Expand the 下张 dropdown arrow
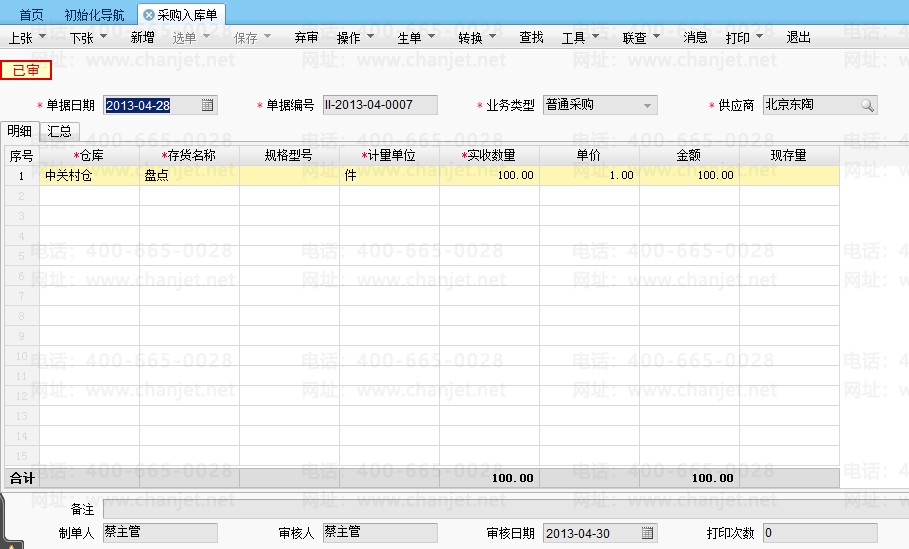909x549 pixels. tap(103, 37)
